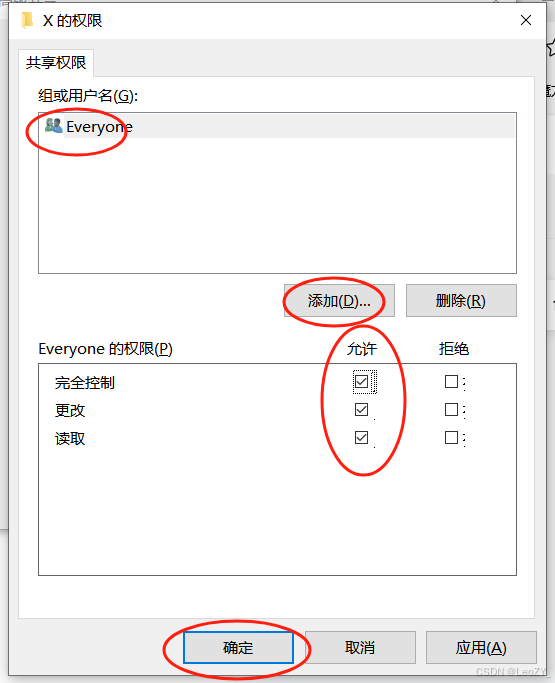555x683 pixels.
Task: Toggle 允许 checkbox for 读取
Action: [361, 437]
